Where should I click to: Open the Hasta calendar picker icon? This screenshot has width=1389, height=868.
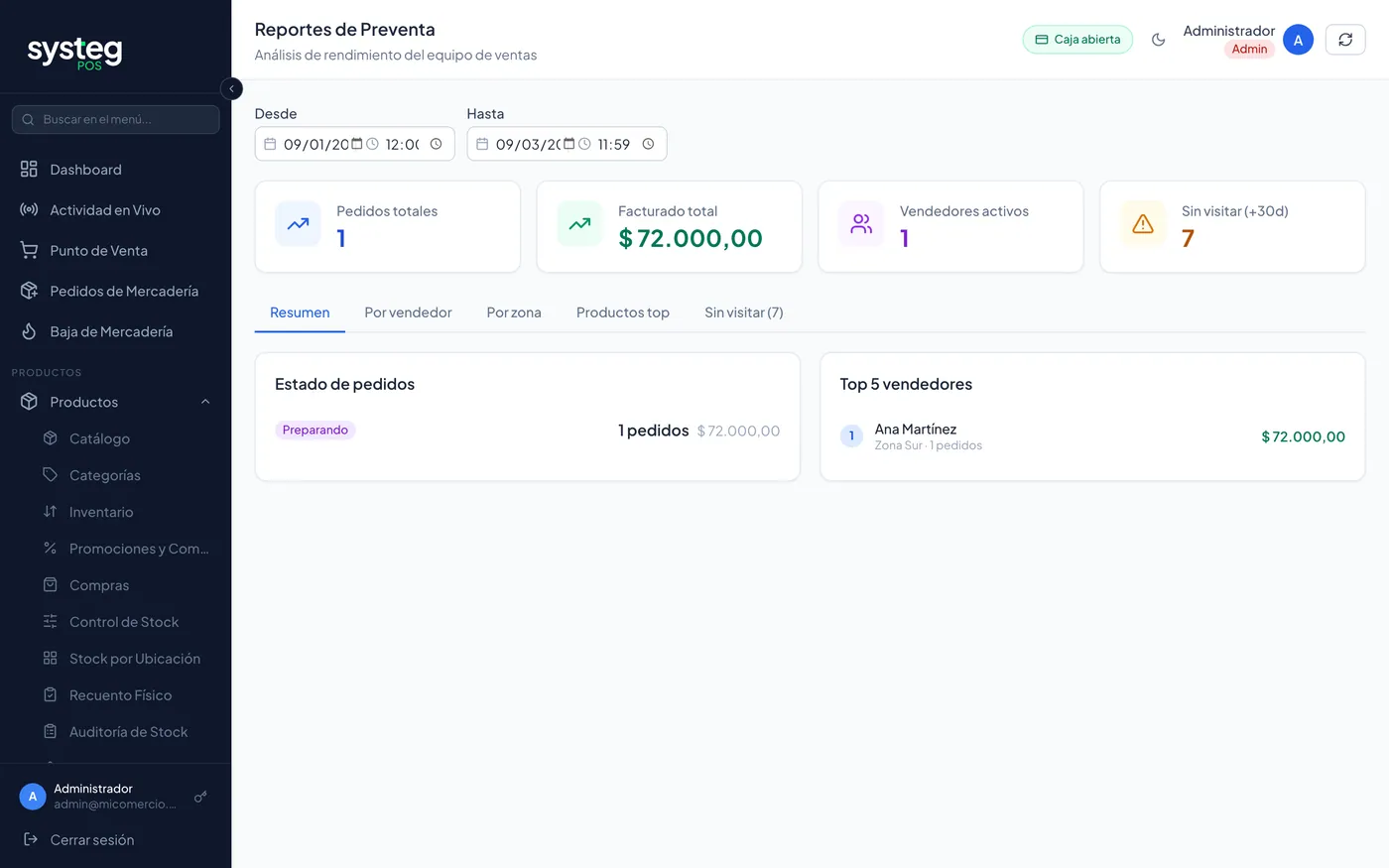(x=569, y=144)
